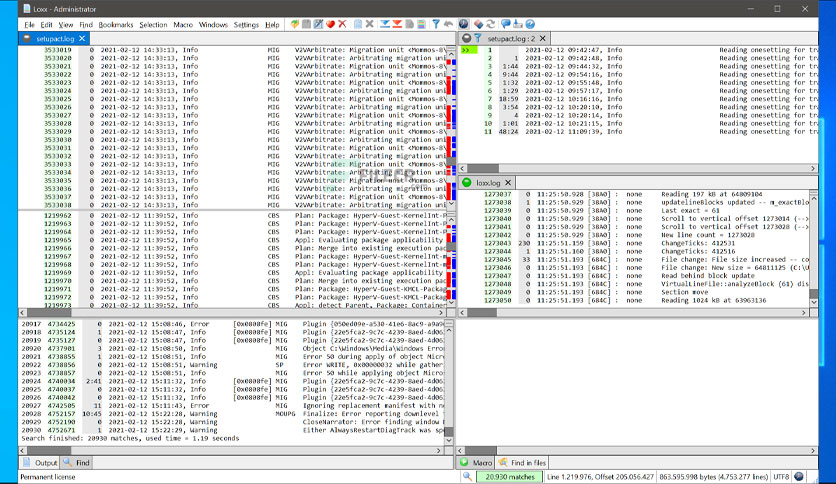Close the loxx.log tab
The height and width of the screenshot is (484, 836).
pos(508,182)
